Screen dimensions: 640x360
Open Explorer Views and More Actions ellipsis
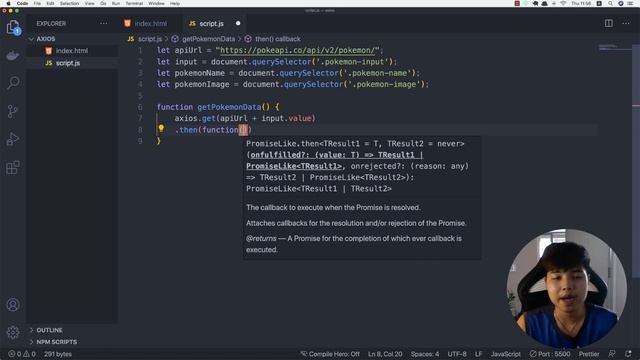[104, 23]
